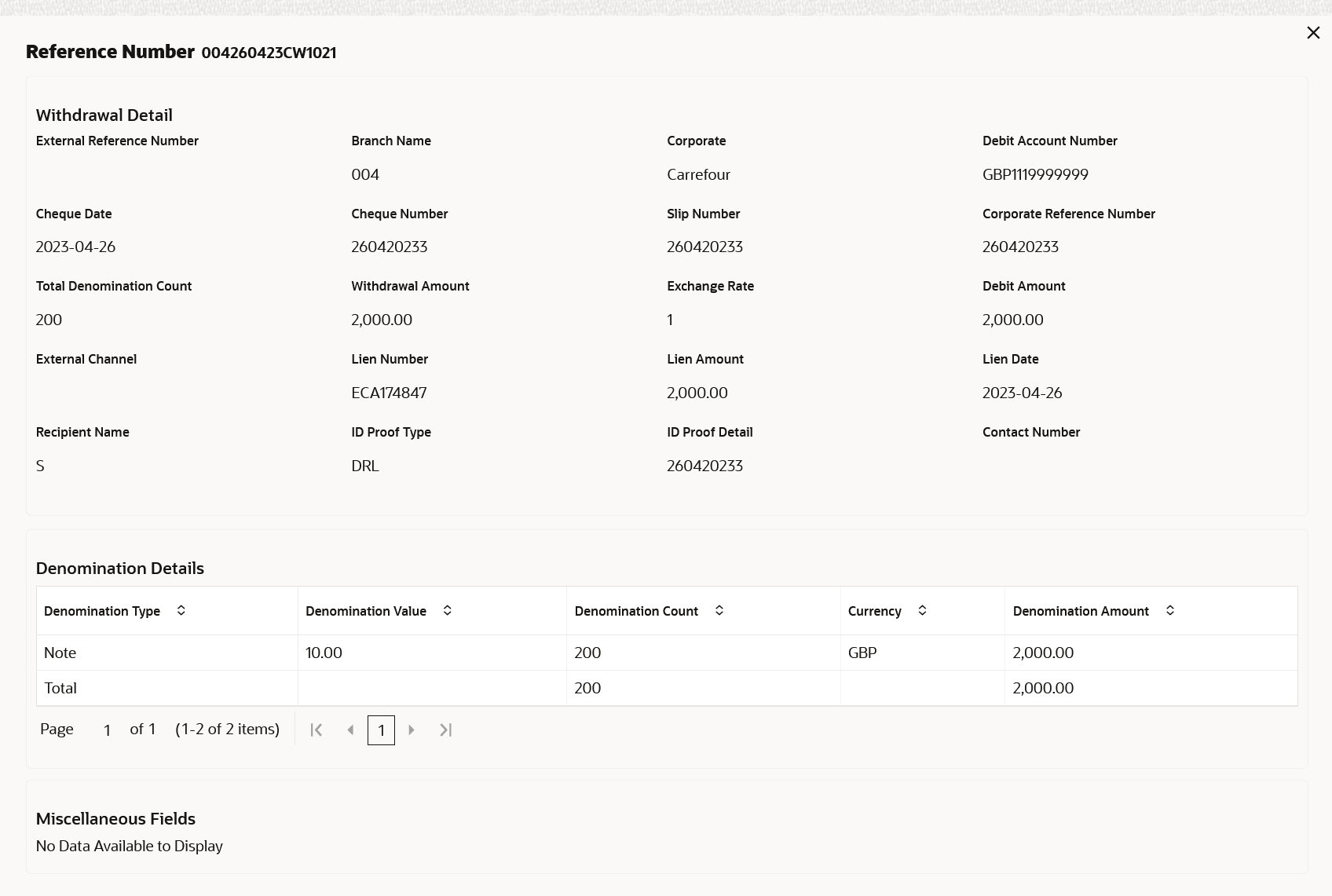This screenshot has height=896, width=1332.
Task: Click the GBP currency cell
Action: pyautogui.click(x=862, y=653)
